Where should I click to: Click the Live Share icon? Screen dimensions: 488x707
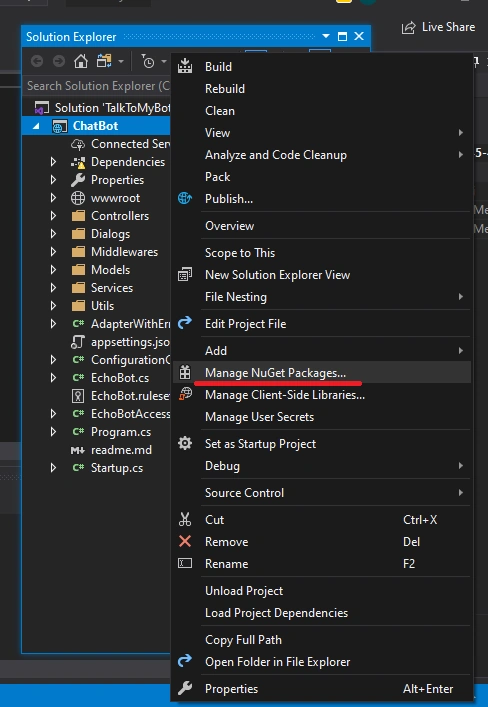(408, 28)
